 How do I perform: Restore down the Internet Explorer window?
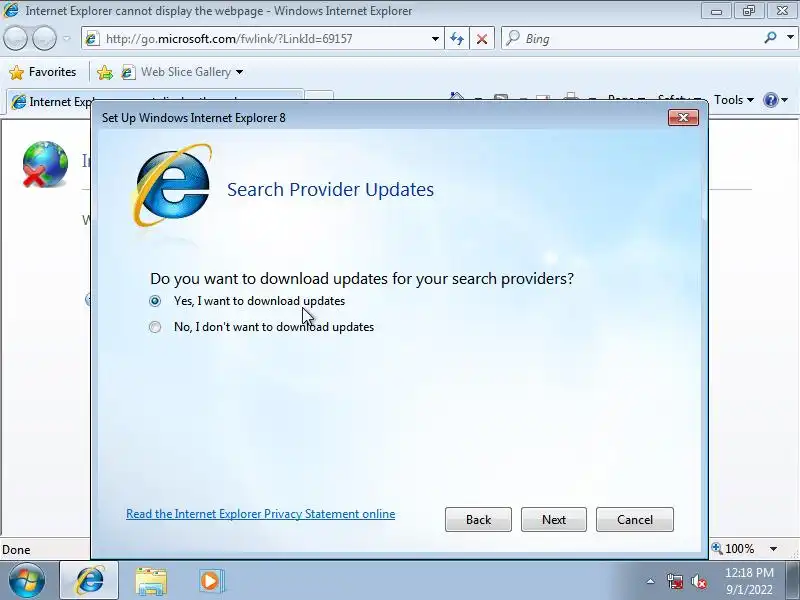coord(749,11)
